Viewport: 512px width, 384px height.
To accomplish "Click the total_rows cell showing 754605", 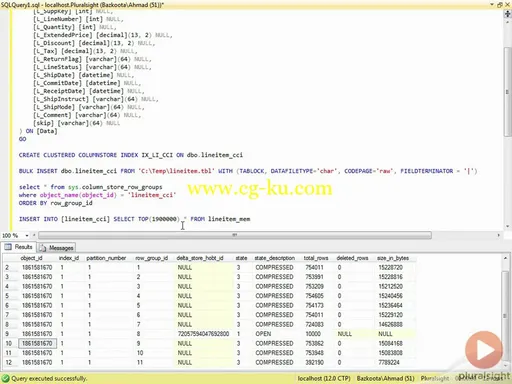I will coord(318,296).
